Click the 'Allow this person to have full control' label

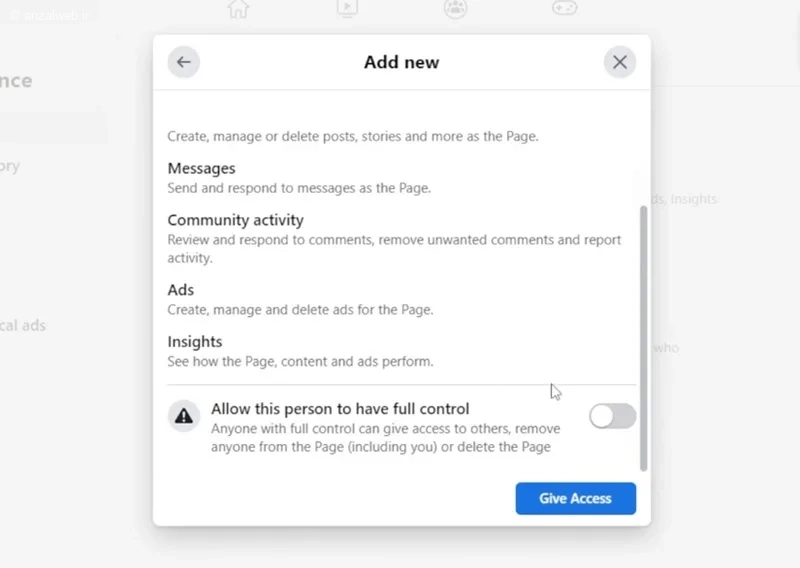[340, 409]
